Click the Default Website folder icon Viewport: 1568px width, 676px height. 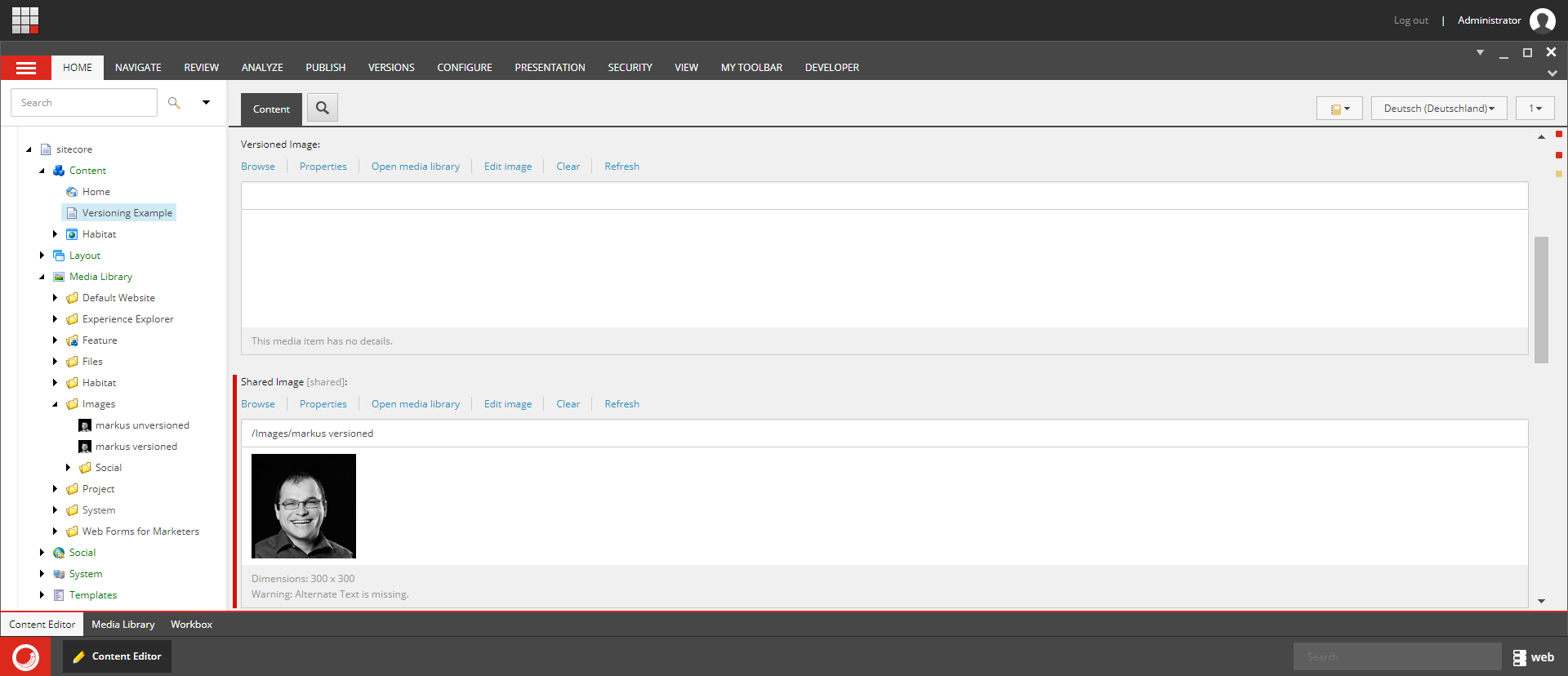coord(72,298)
